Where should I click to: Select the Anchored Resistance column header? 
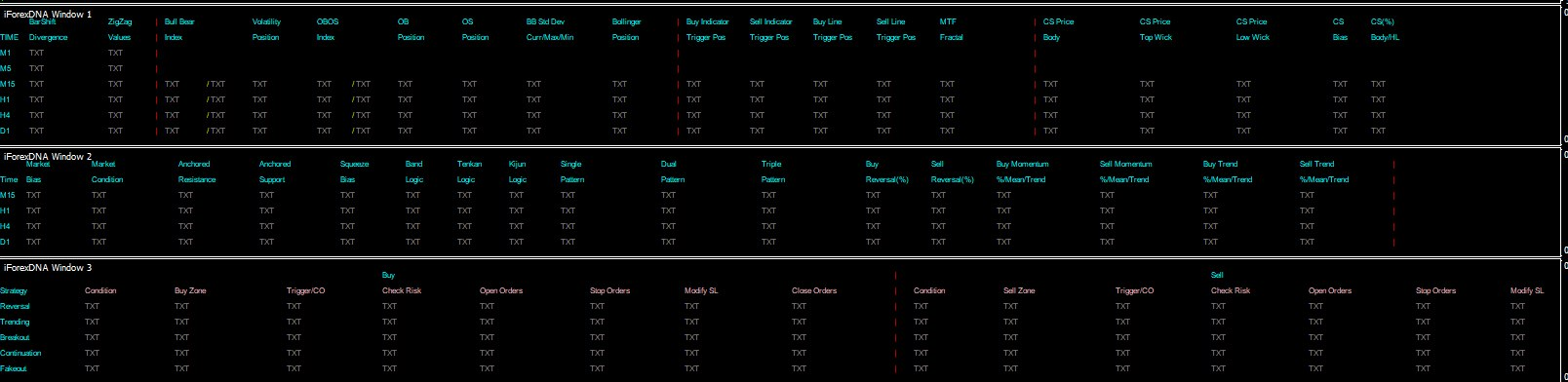pos(197,172)
